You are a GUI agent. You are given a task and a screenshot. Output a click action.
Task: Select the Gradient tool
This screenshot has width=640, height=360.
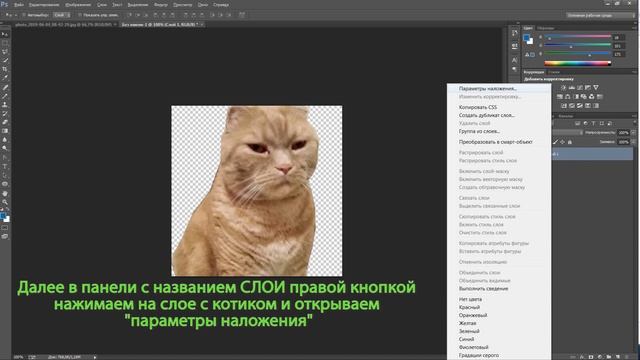click(5, 131)
